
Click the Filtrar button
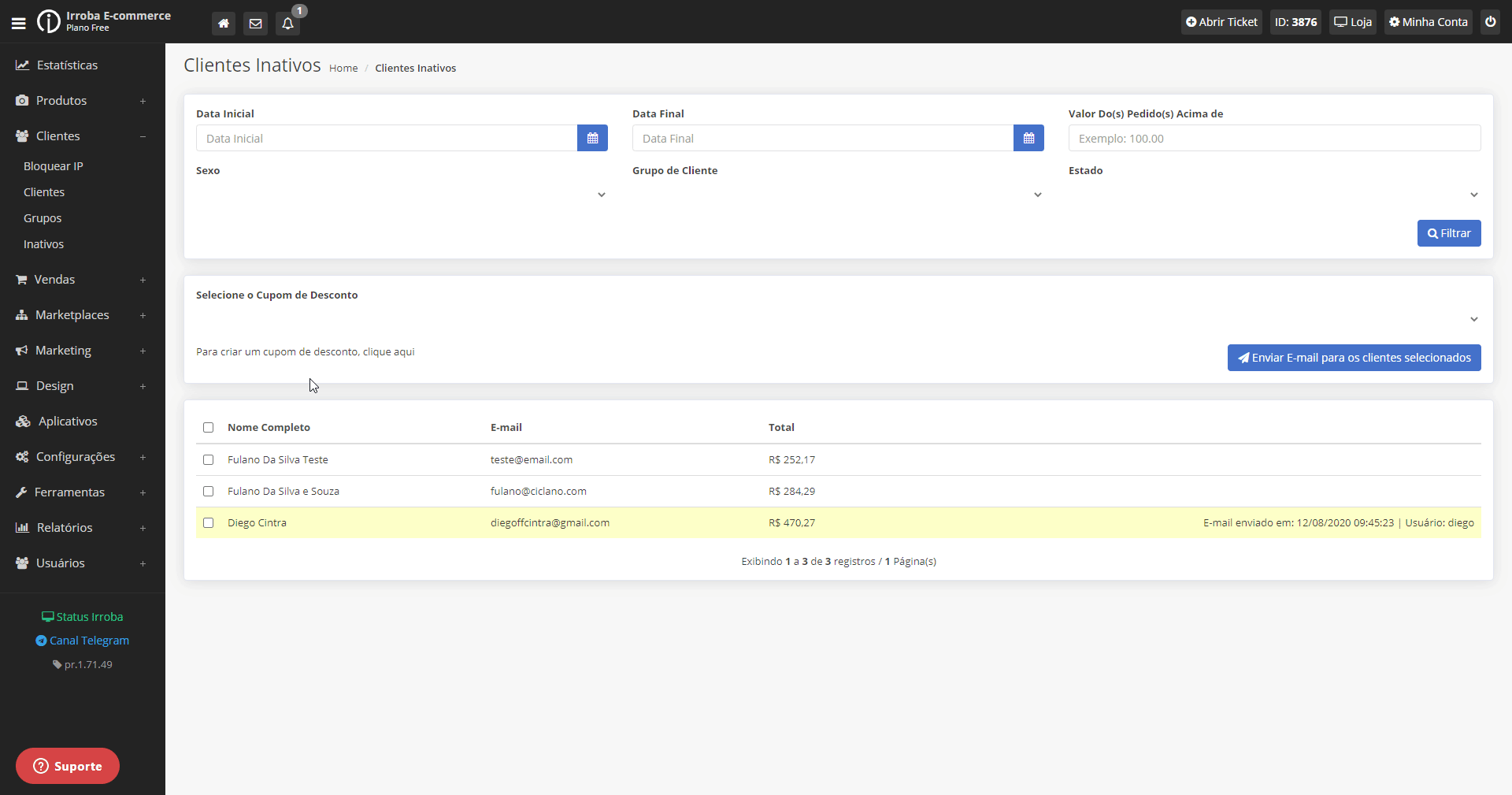1449,233
